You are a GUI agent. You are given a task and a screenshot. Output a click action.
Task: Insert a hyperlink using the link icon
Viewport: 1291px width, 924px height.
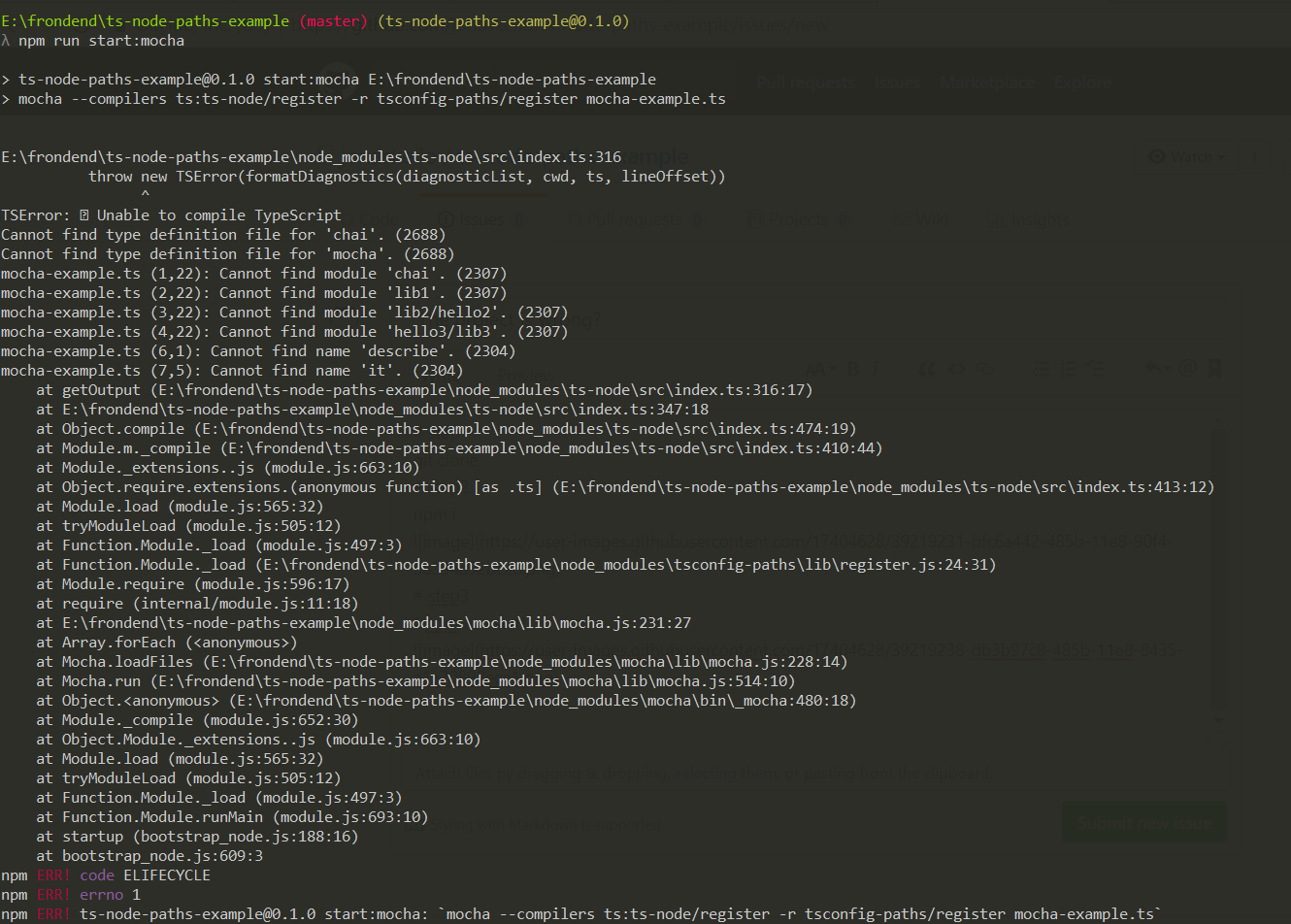coord(986,369)
